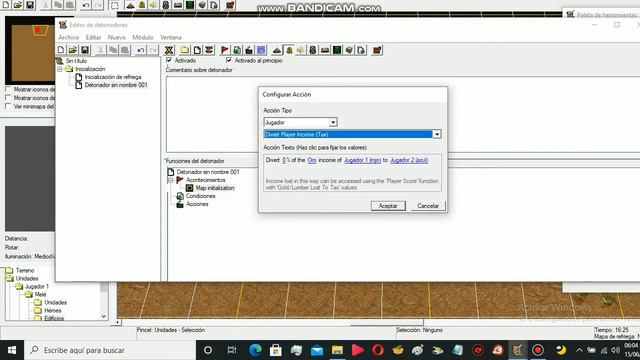The width and height of the screenshot is (640, 360).
Task: Undo last change in trigger editor toolbar
Action: (141, 50)
